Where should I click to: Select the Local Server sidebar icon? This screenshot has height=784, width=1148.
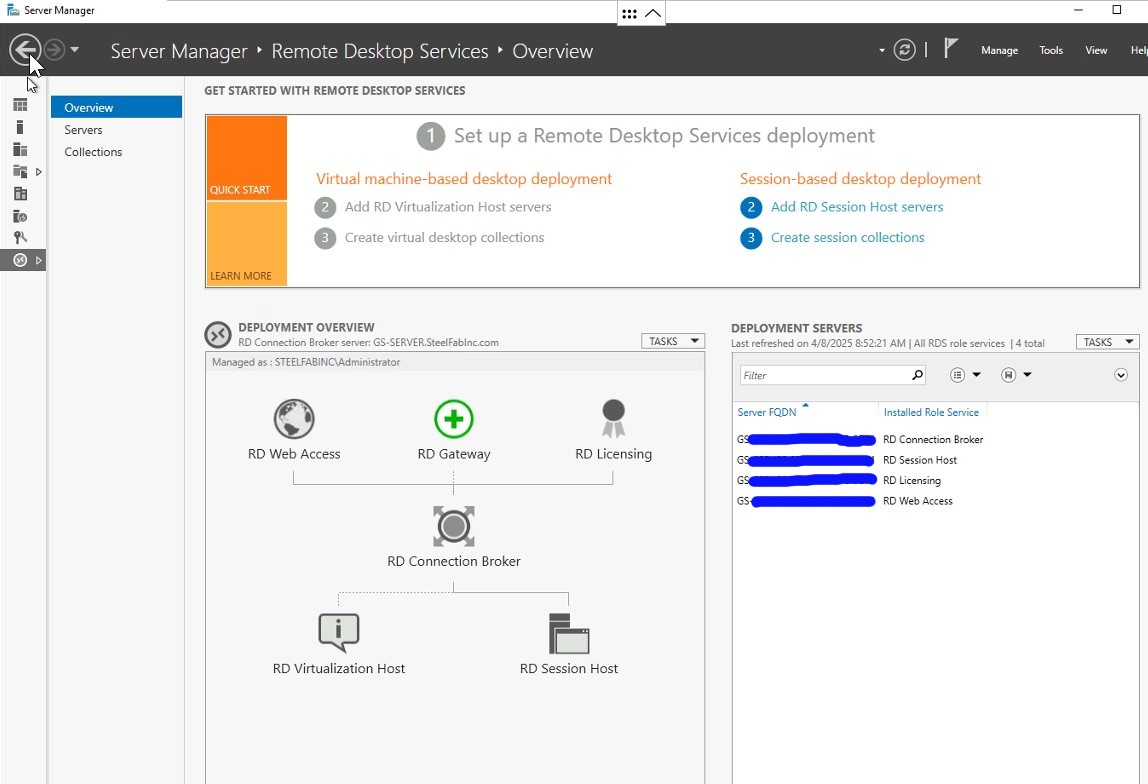20,127
